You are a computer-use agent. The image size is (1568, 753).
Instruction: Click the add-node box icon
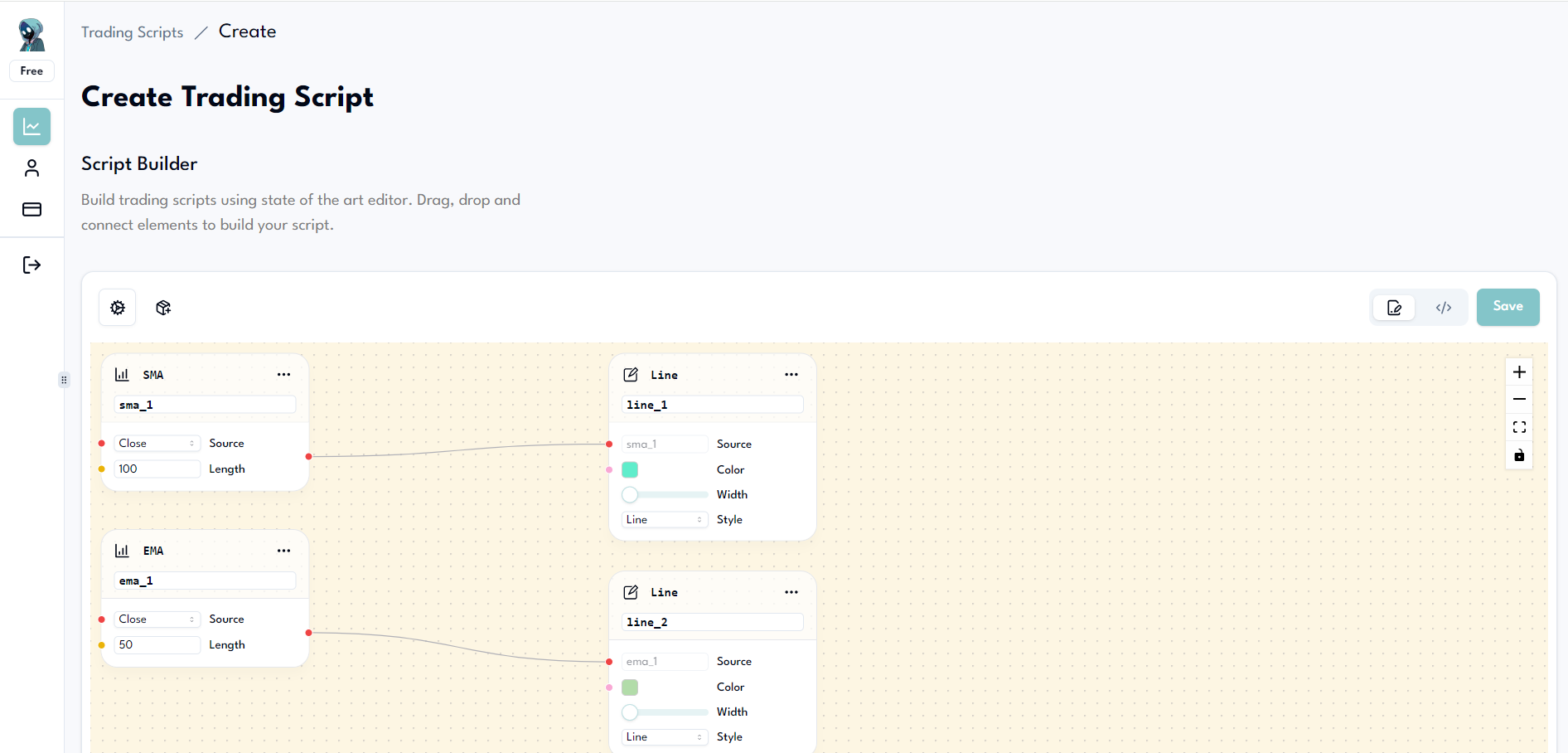163,307
